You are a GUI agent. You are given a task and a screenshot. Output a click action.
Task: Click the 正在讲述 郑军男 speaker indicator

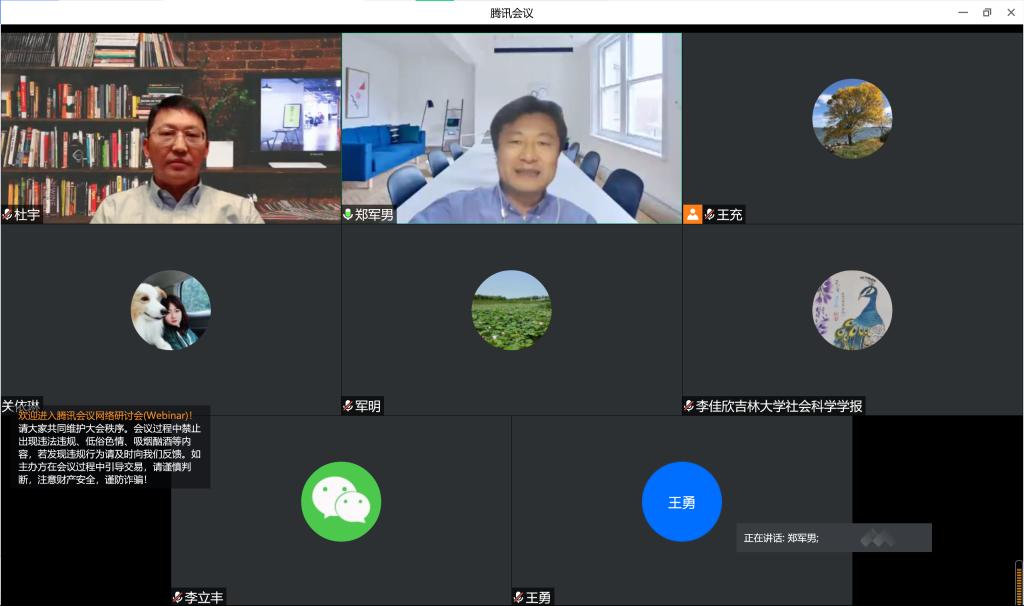(x=781, y=538)
